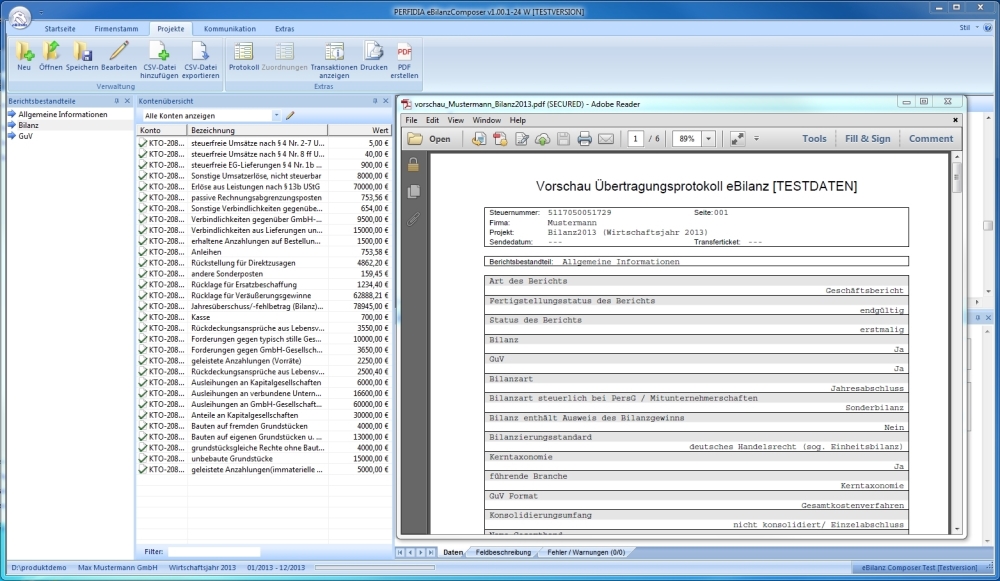Click the email envelope icon in Adobe Reader
The height and width of the screenshot is (581, 1000).
[x=606, y=138]
